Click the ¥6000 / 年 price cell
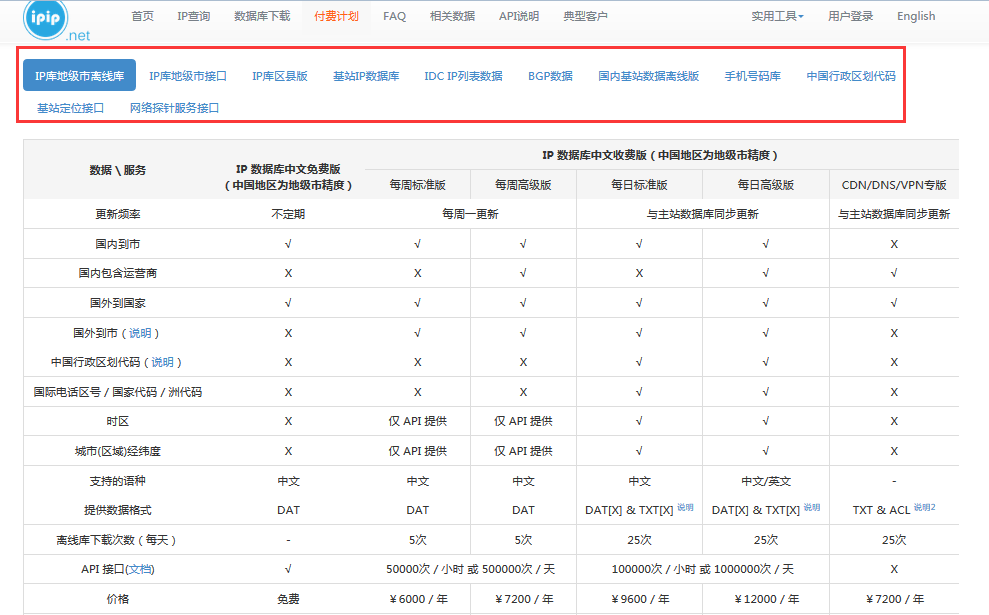Viewport: 989px width, 615px height. point(418,599)
